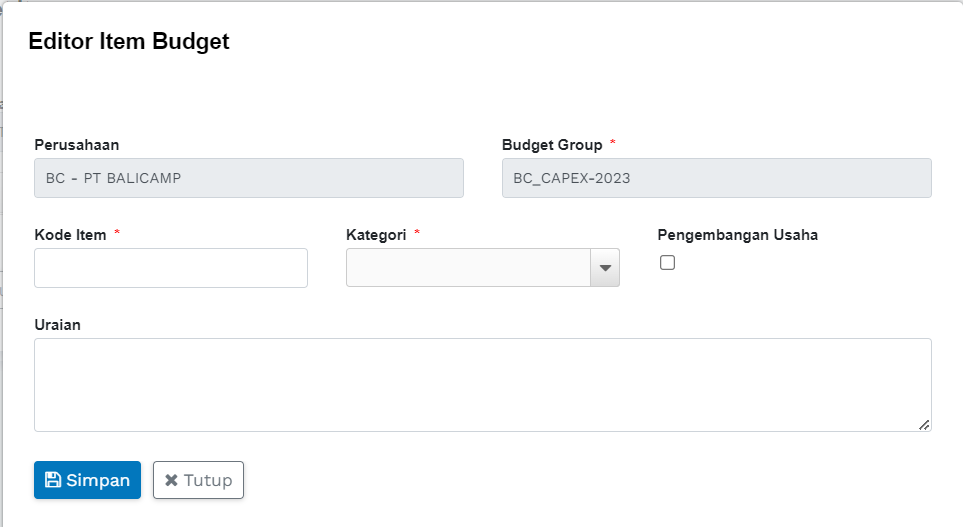
Task: Click the Perusahaan field showing BC - PT BALICAMP
Action: click(x=249, y=178)
